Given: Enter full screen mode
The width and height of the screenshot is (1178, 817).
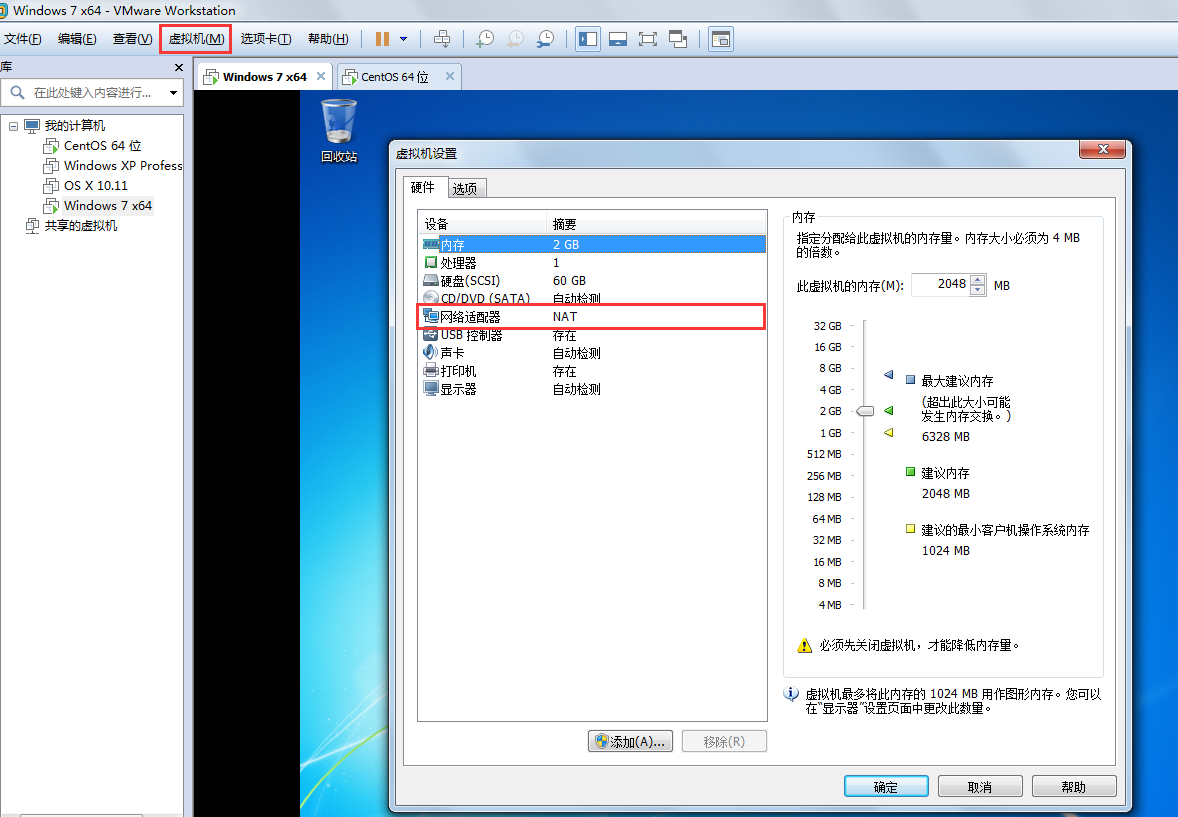Looking at the screenshot, I should (648, 39).
